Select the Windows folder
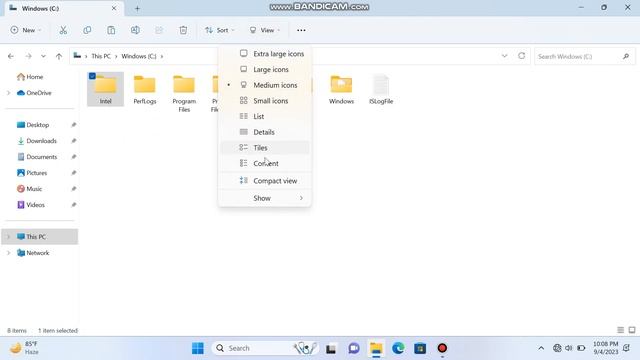640x360 pixels. click(341, 89)
